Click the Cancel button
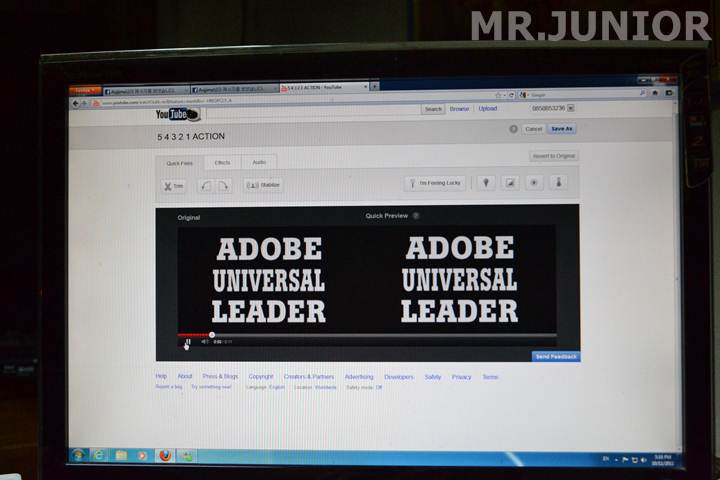This screenshot has height=480, width=720. coord(534,129)
